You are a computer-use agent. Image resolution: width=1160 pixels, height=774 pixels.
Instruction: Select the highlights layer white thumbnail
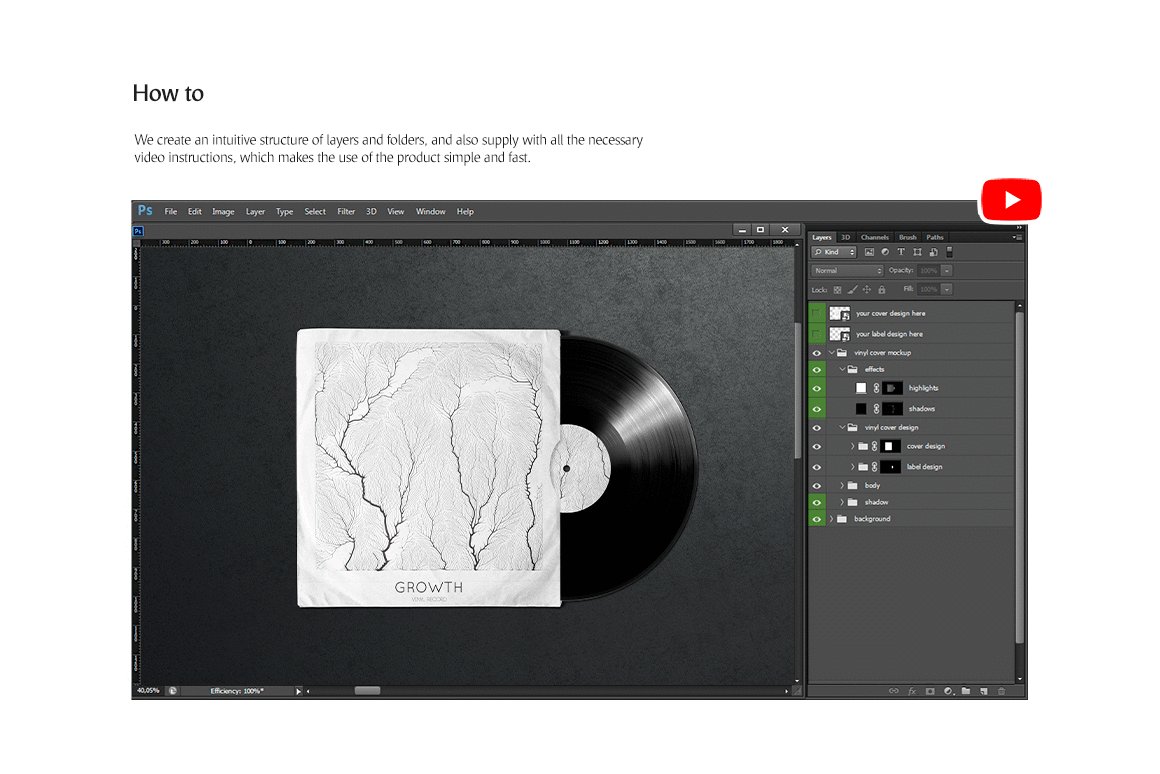(x=861, y=388)
